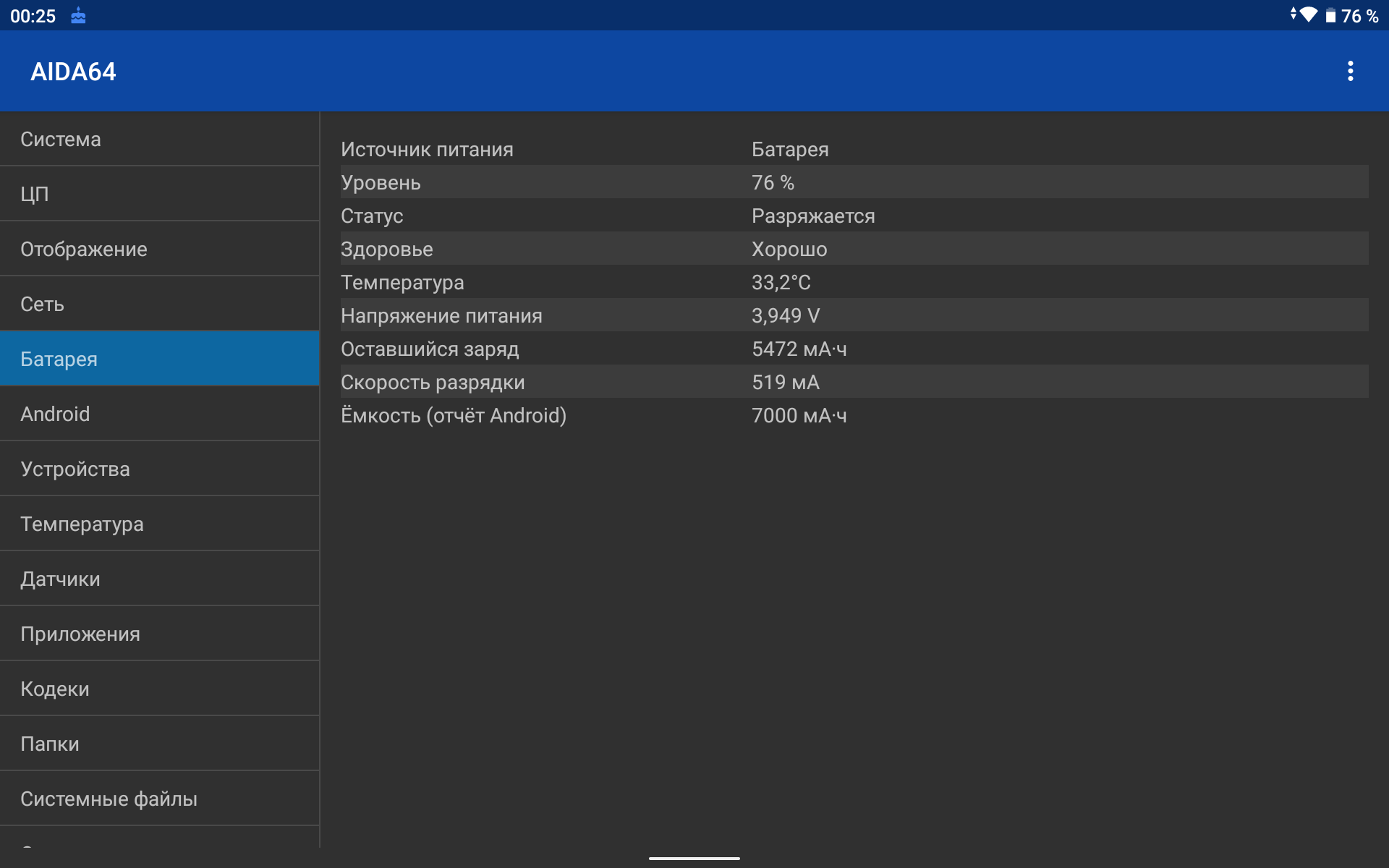Open Устройства in the sidebar
The width and height of the screenshot is (1389, 868).
pyautogui.click(x=159, y=469)
